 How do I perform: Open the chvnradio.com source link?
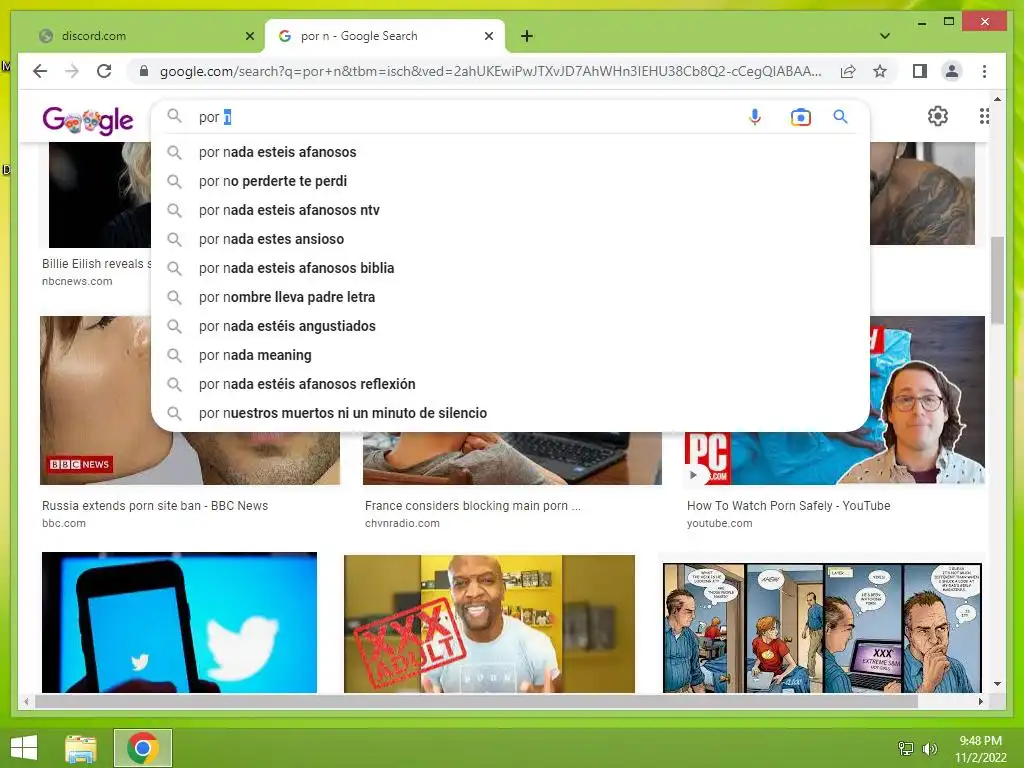[x=402, y=523]
